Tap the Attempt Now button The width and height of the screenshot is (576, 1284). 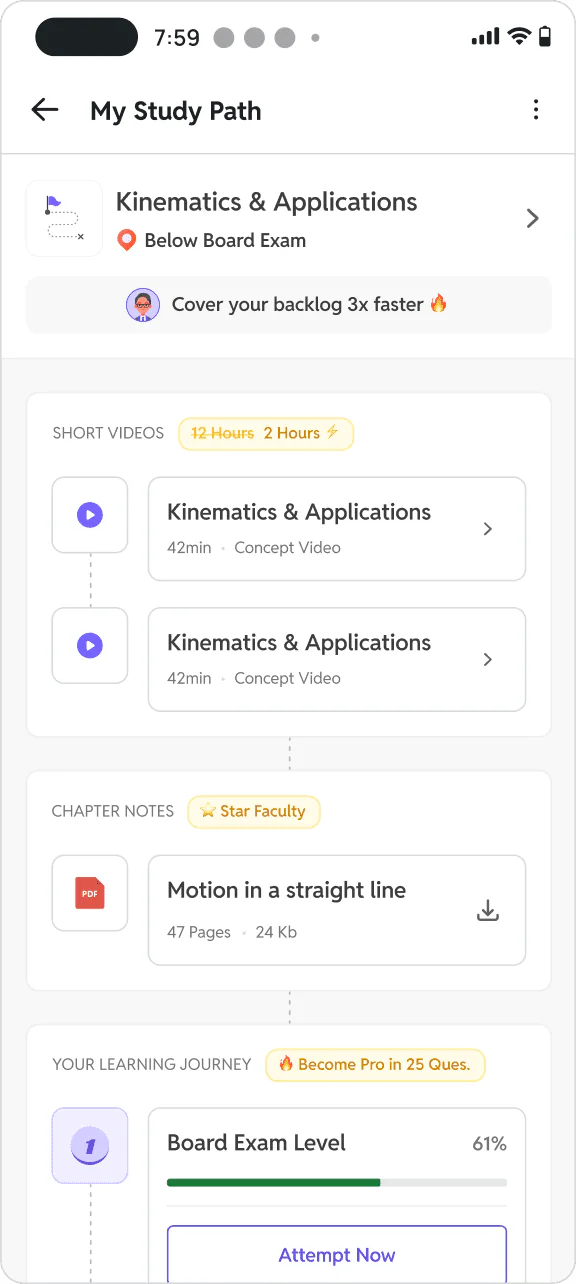337,1255
